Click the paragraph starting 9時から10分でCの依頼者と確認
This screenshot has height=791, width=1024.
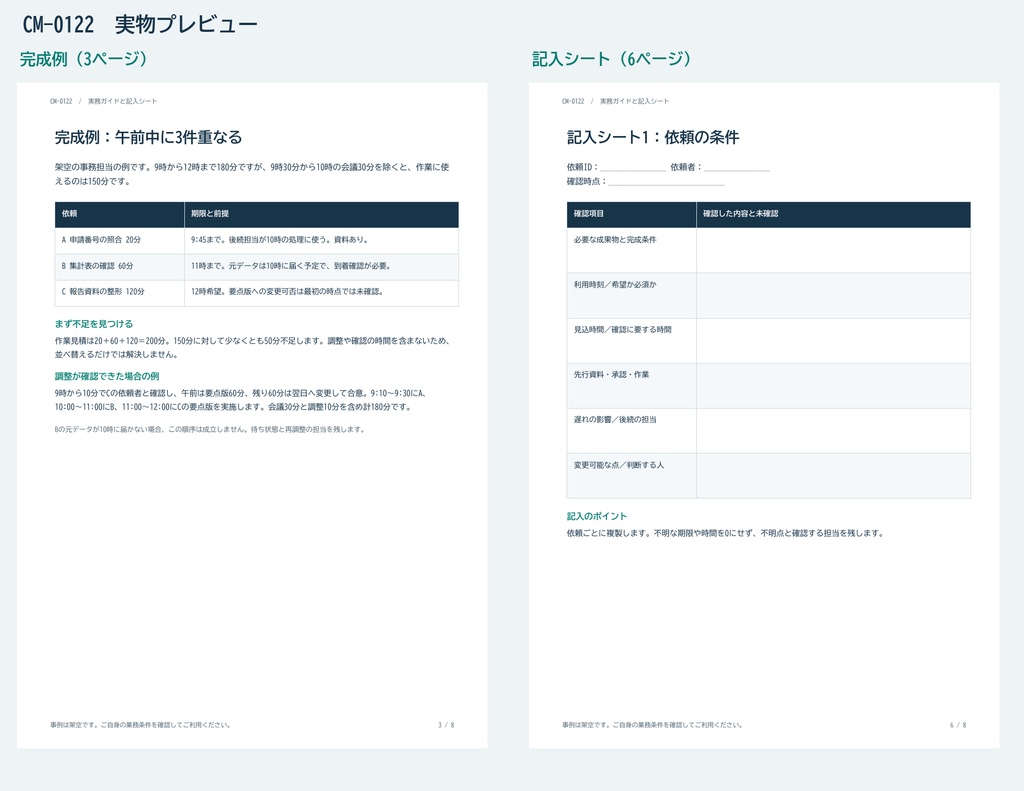point(241,400)
